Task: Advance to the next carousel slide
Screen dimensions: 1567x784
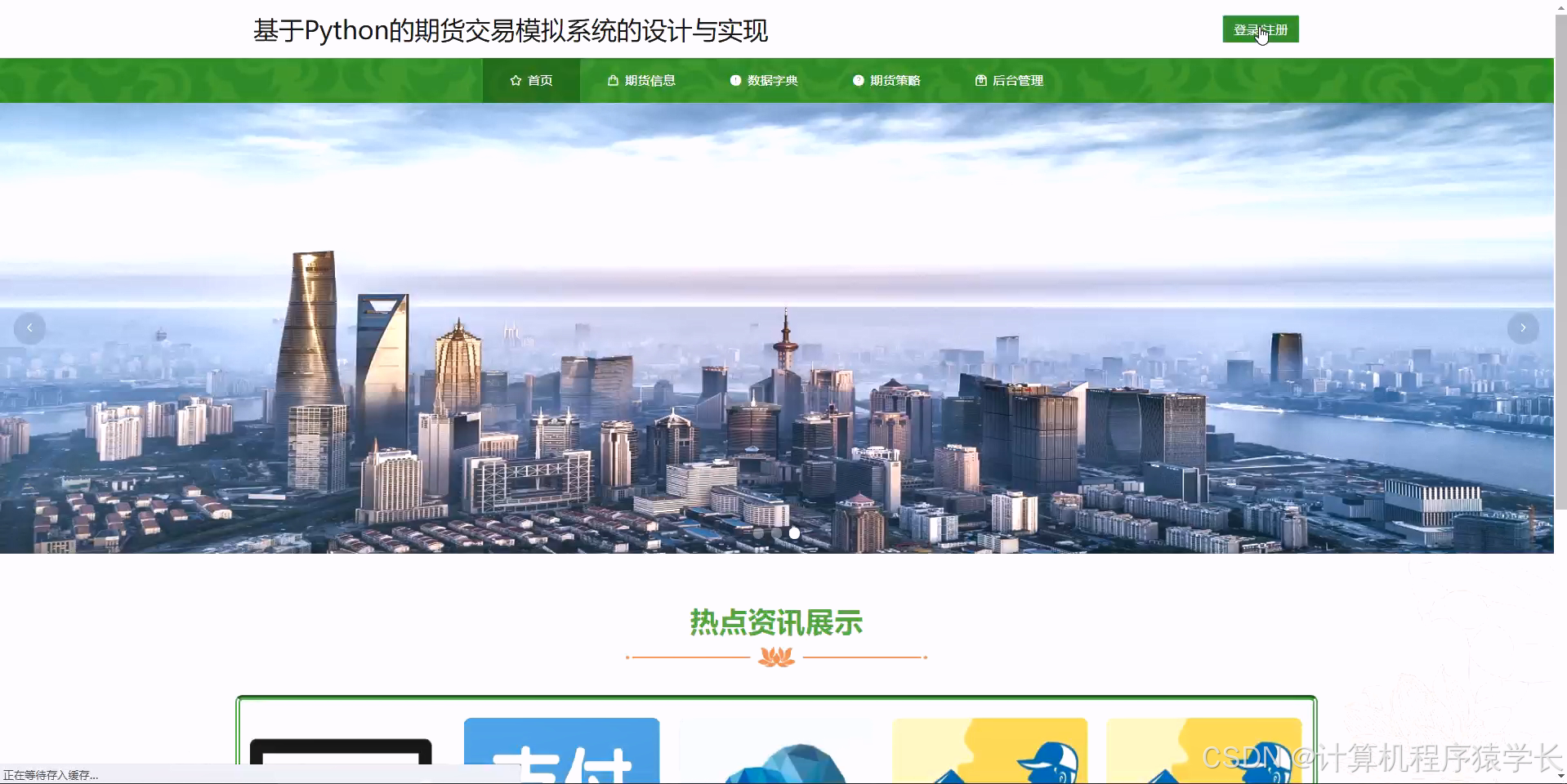Action: pos(1523,328)
